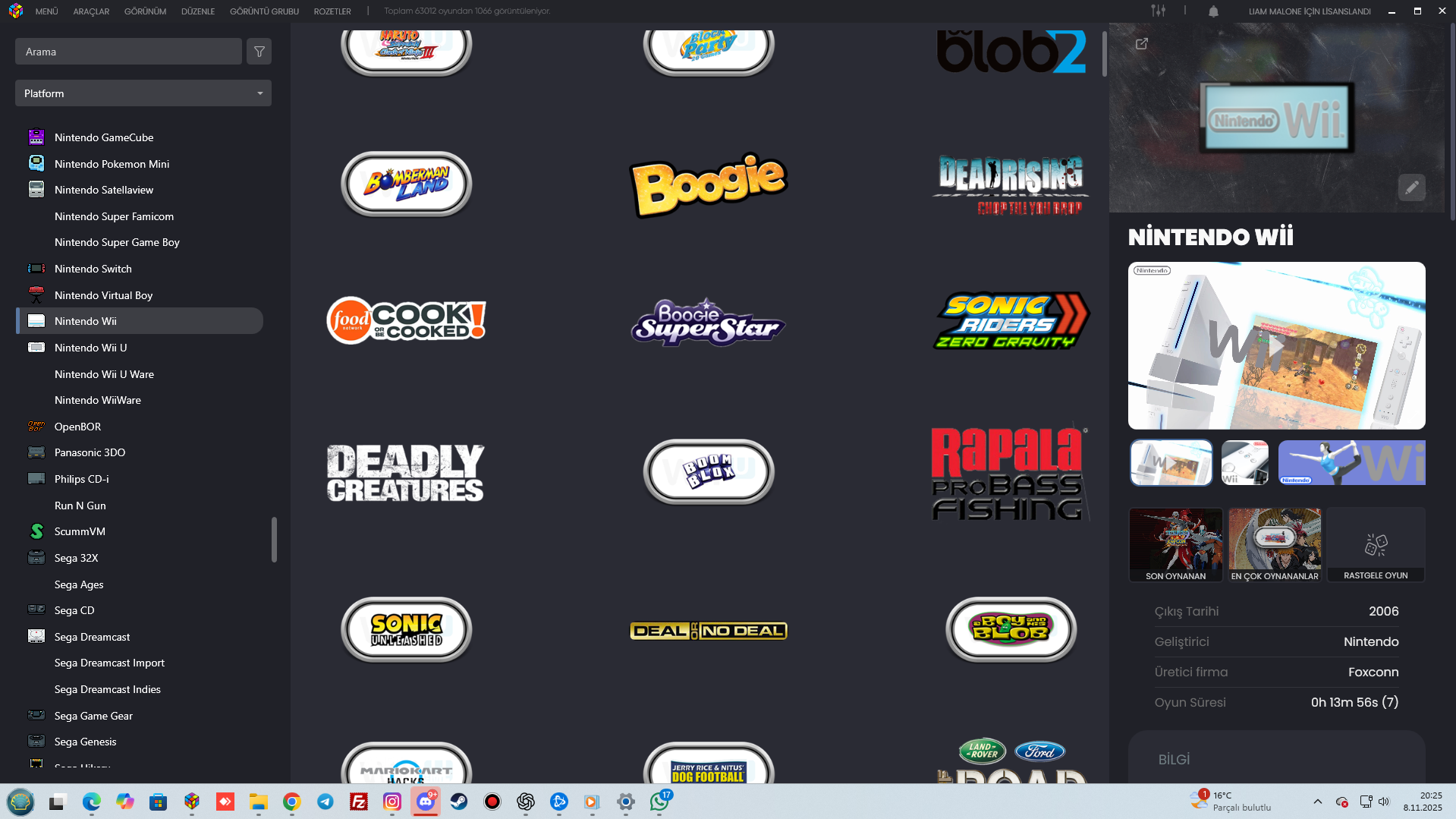The width and height of the screenshot is (1456, 819).
Task: Click the RASTGELE OYUN button
Action: [1376, 545]
